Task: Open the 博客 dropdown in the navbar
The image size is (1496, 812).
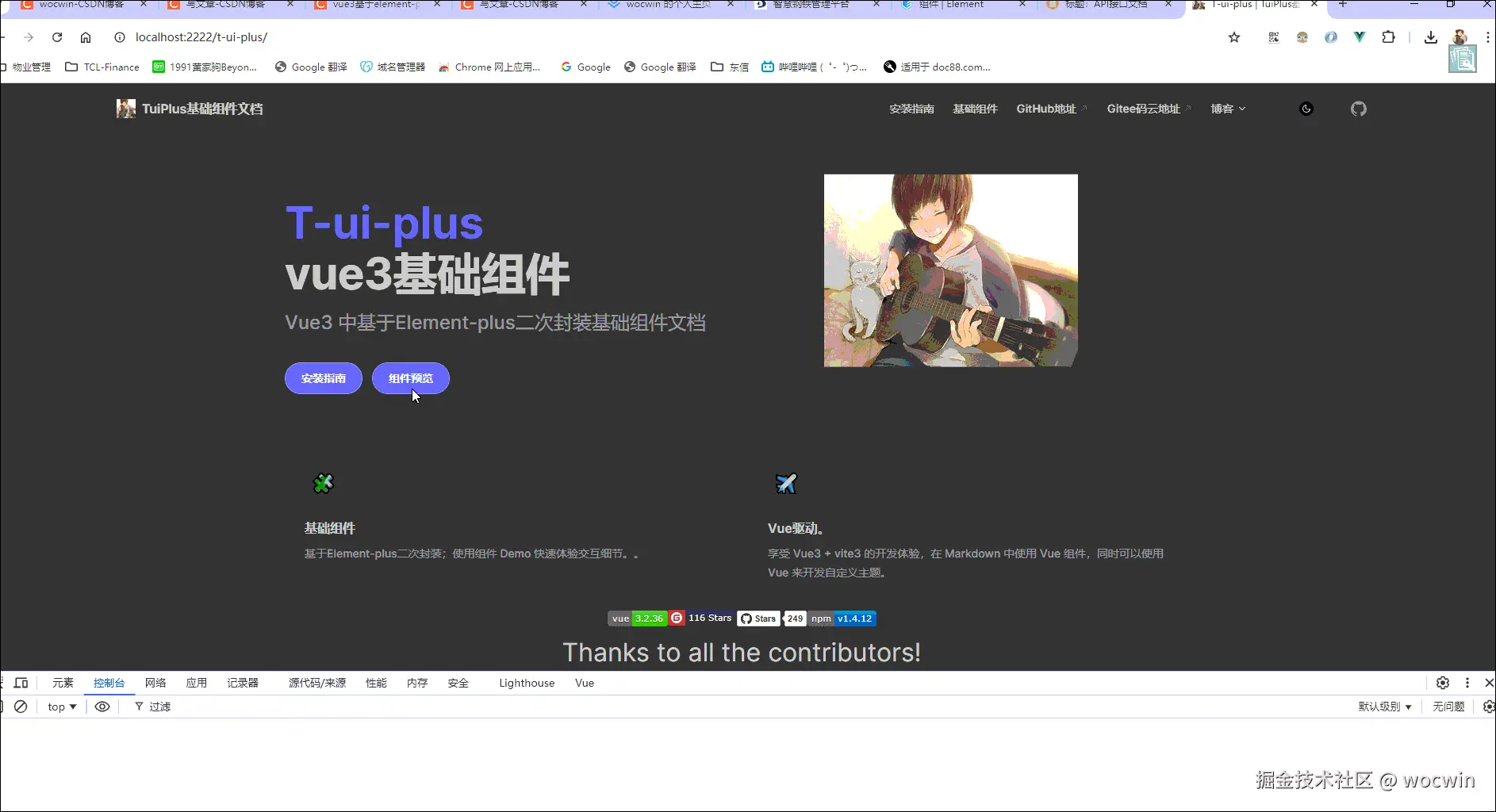Action: tap(1228, 109)
